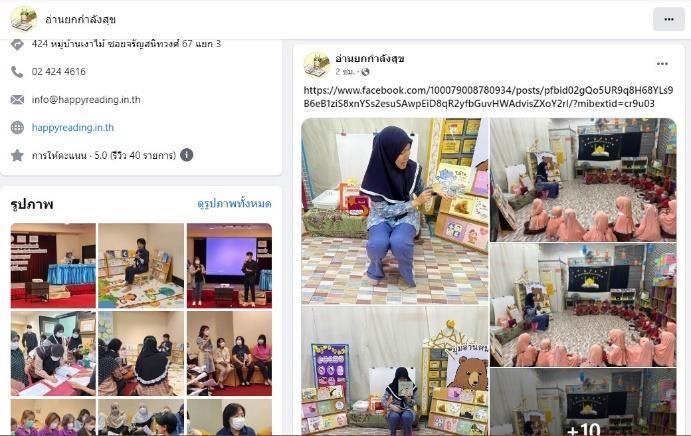The image size is (691, 436).
Task: Click ดูรูปภาพทั้งหมด to see all photos
Action: pyautogui.click(x=234, y=204)
